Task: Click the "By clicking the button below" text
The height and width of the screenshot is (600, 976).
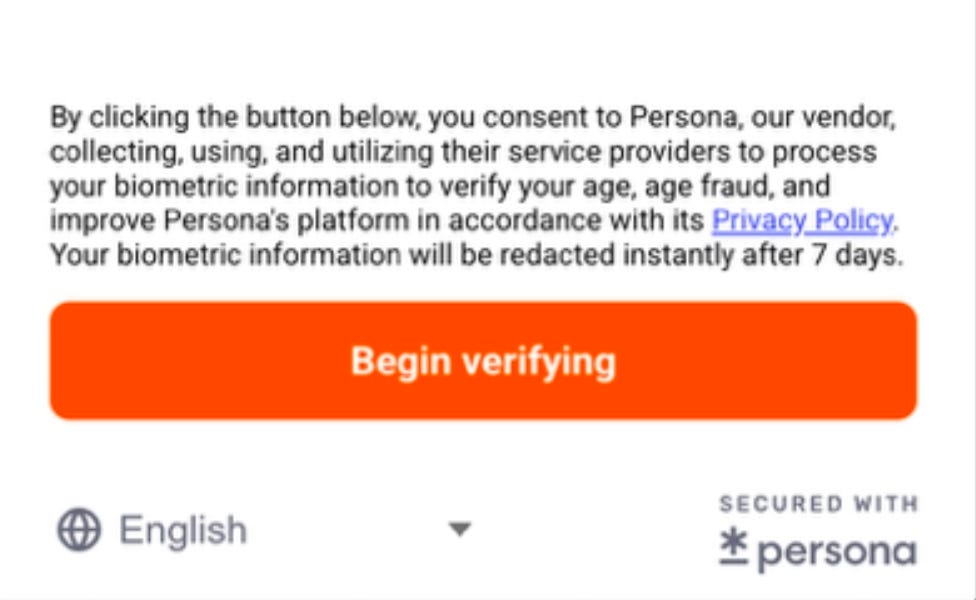Action: click(x=237, y=118)
